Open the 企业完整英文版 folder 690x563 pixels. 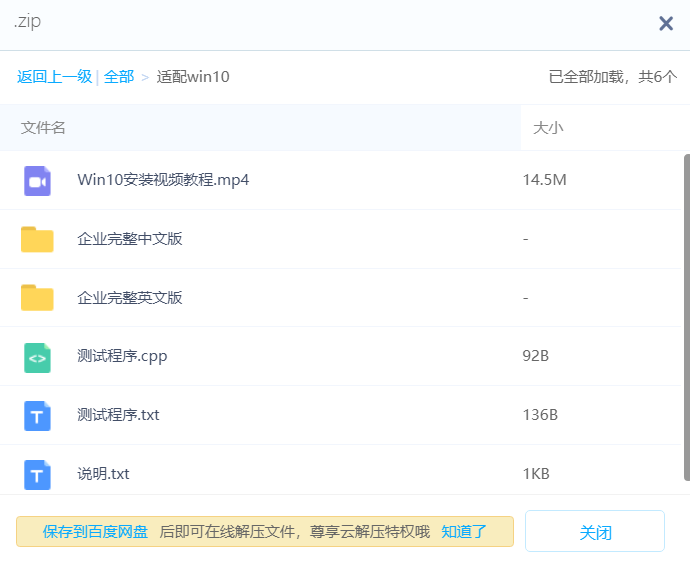coord(130,298)
